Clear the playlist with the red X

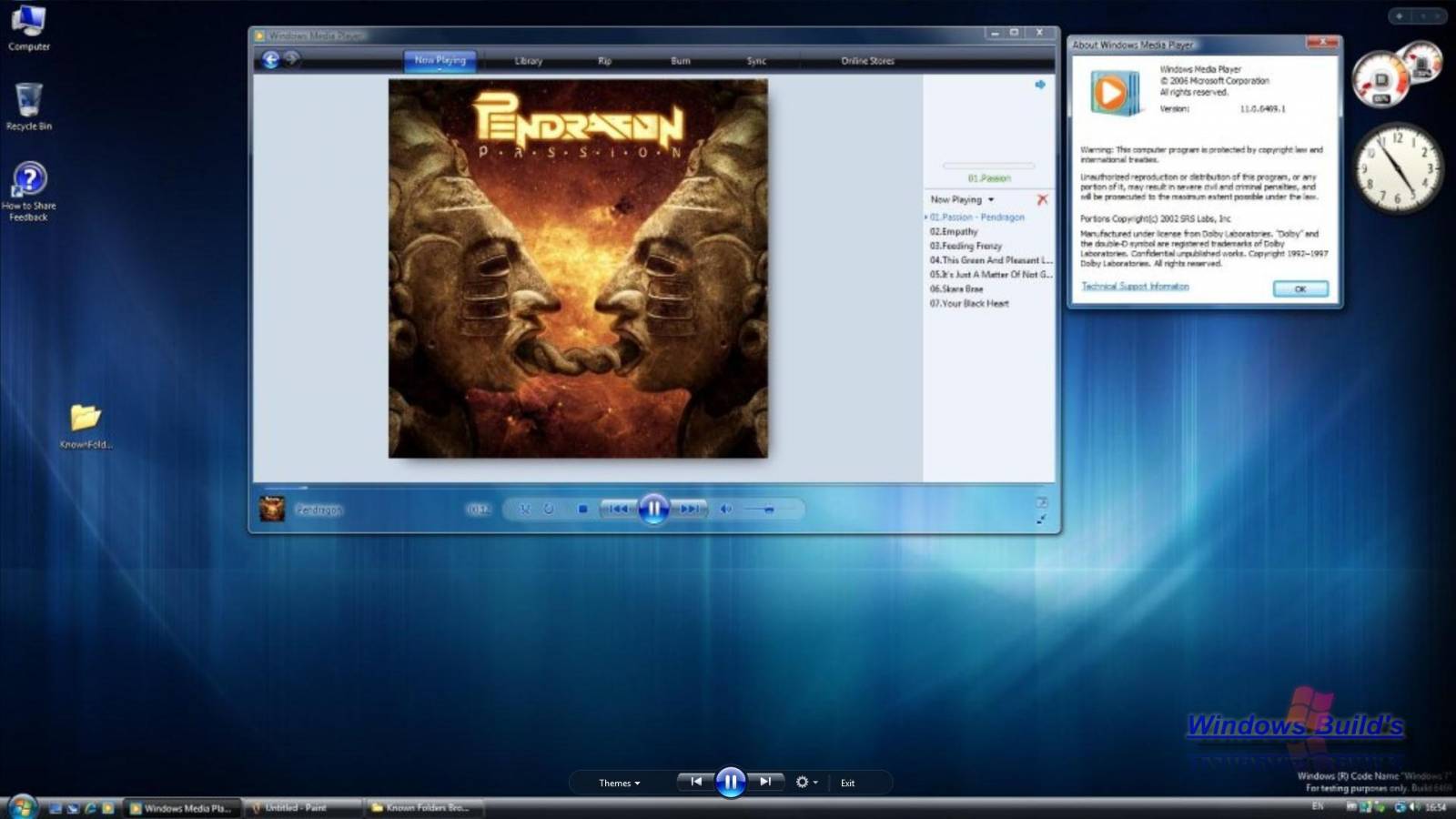point(1042,199)
